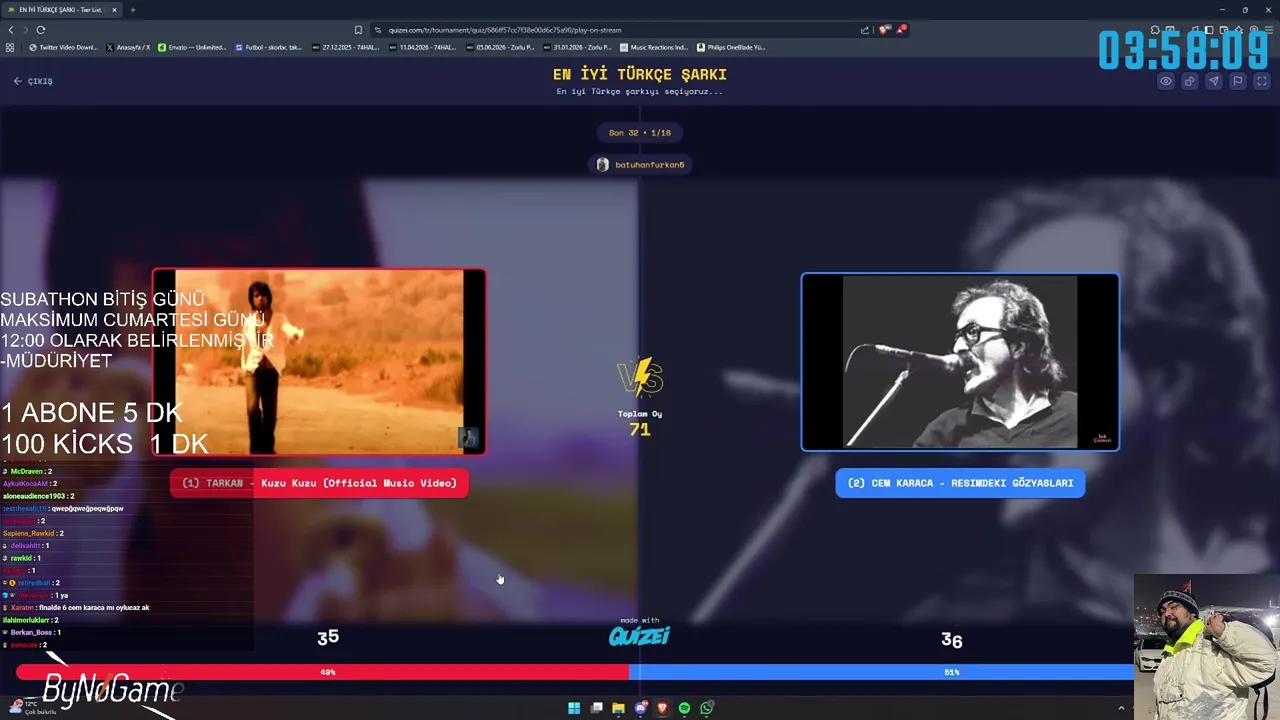Viewport: 1280px width, 720px height.
Task: Open the Philips OneBlade bookmark
Action: 731,47
